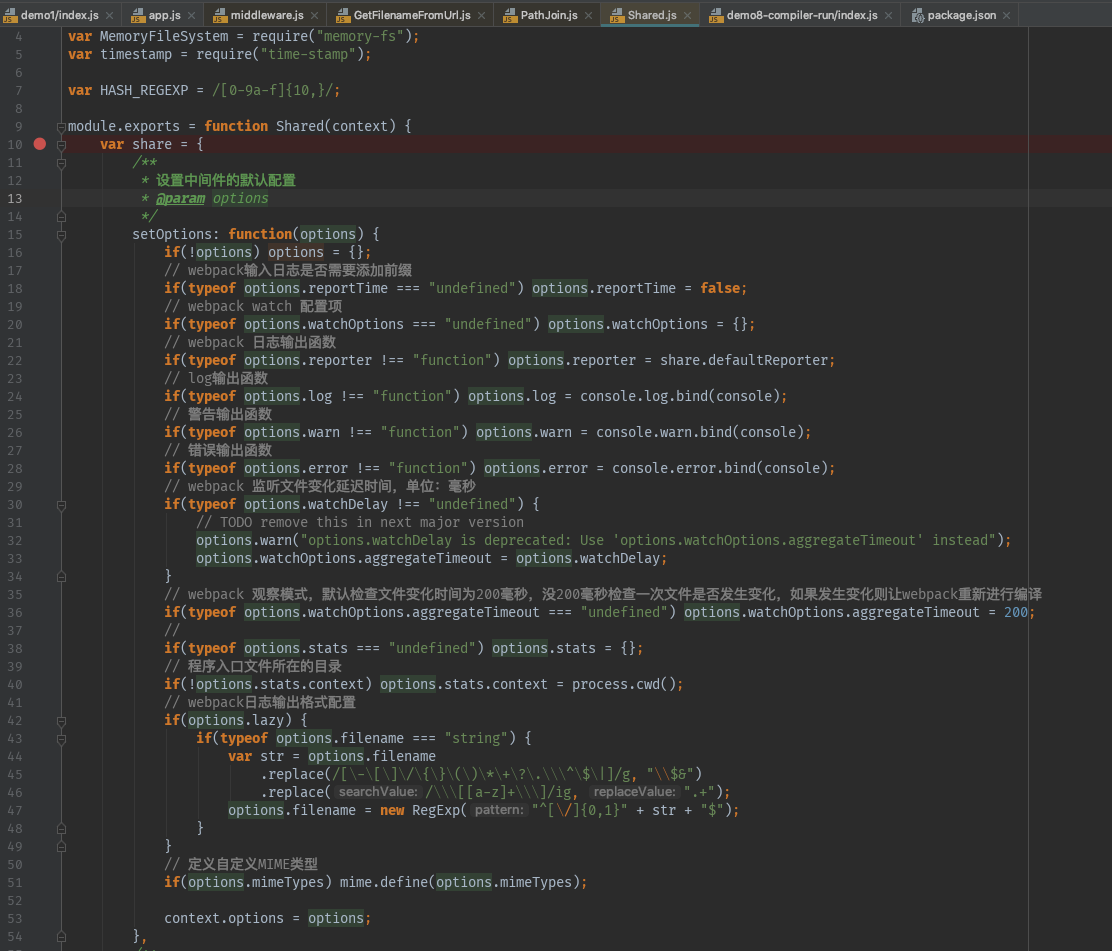Click the @param tag in doc comment
Viewport: 1112px width, 951px height.
(180, 199)
